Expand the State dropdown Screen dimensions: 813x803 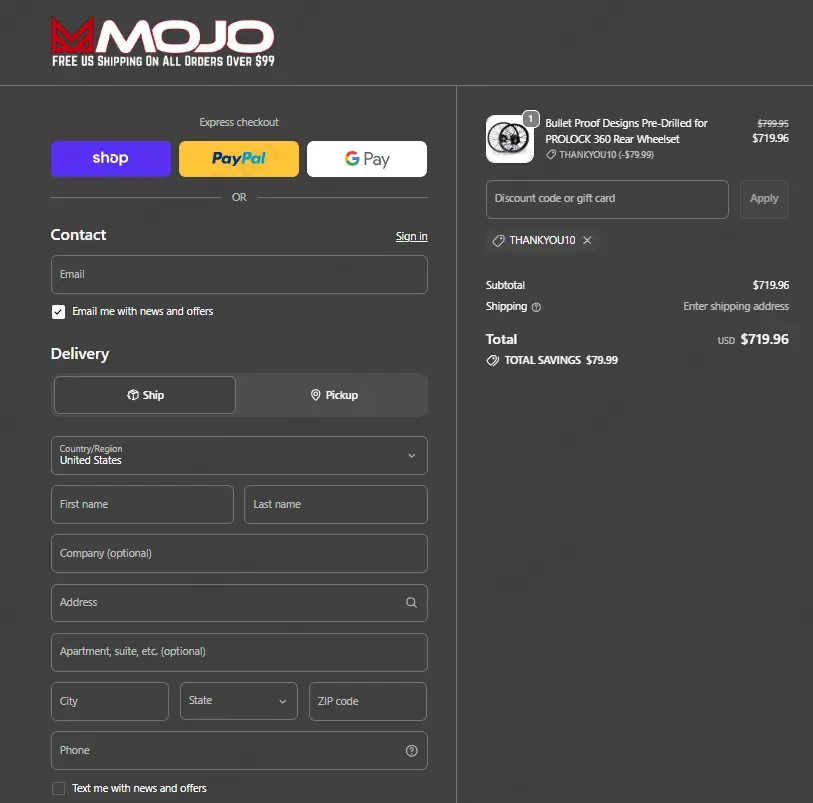click(x=239, y=701)
